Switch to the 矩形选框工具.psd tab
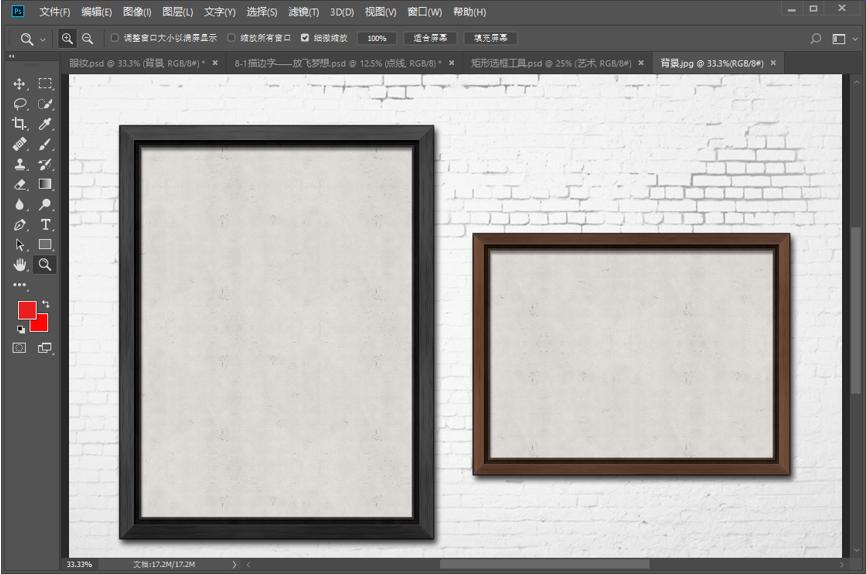Viewport: 866px width, 574px height. tap(551, 64)
